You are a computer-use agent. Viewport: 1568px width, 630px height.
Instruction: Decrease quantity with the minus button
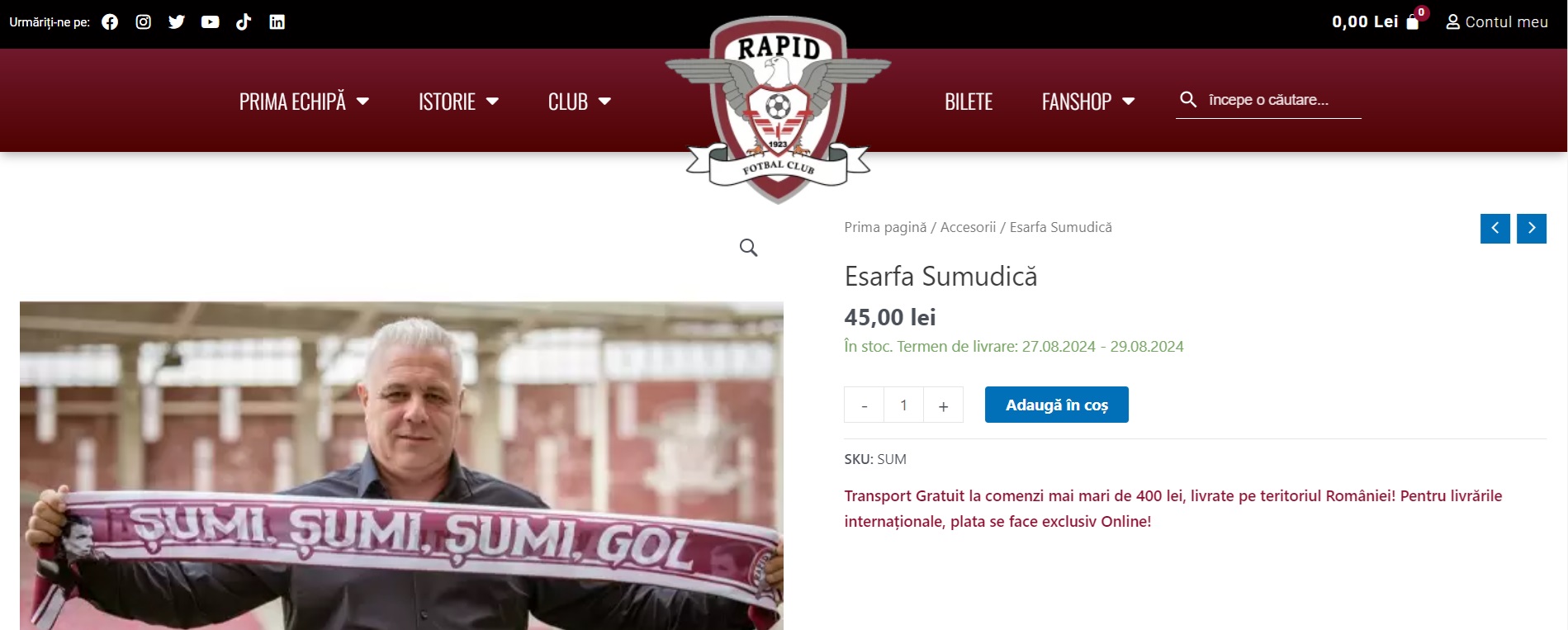coord(864,405)
